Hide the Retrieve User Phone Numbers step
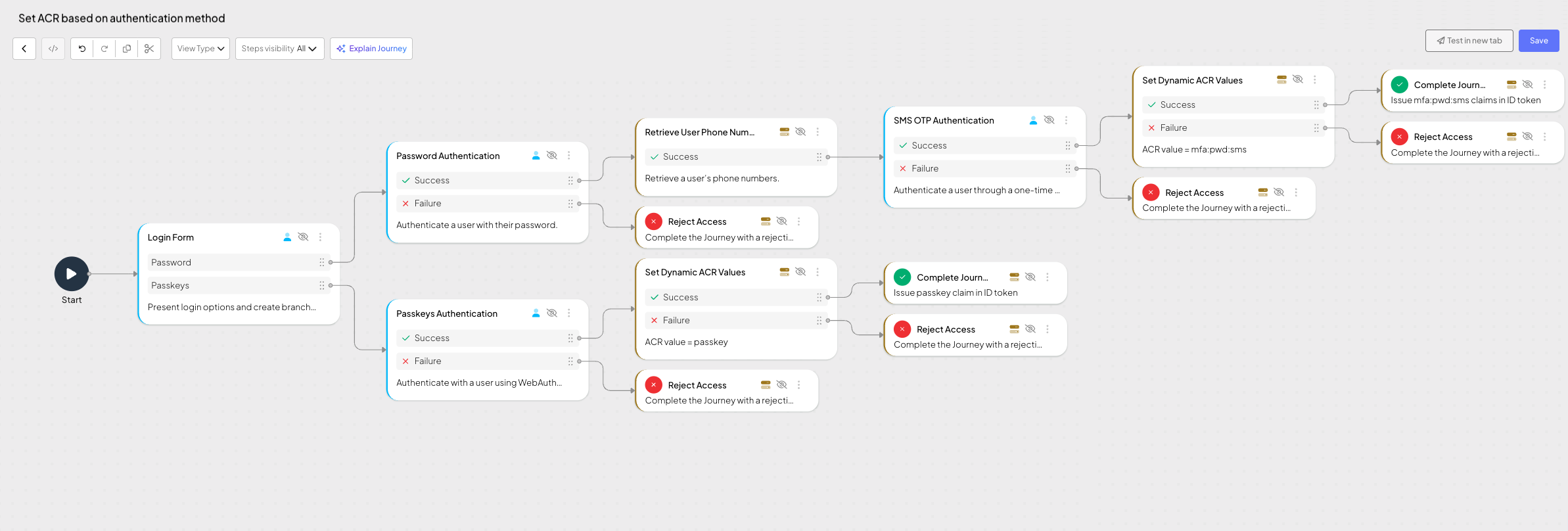Viewport: 1568px width, 531px height. tap(800, 132)
